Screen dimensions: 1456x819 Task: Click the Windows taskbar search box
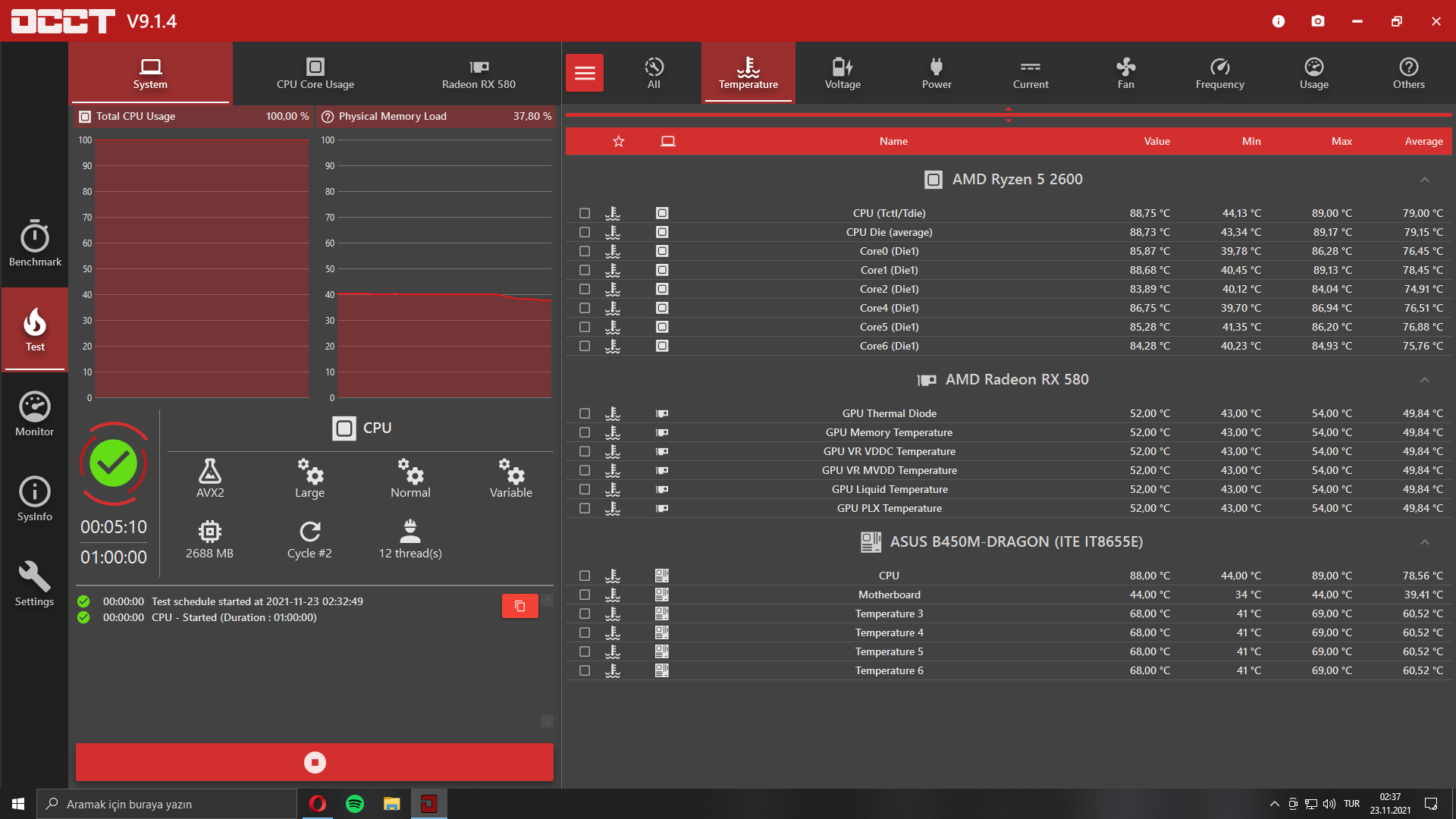167,804
